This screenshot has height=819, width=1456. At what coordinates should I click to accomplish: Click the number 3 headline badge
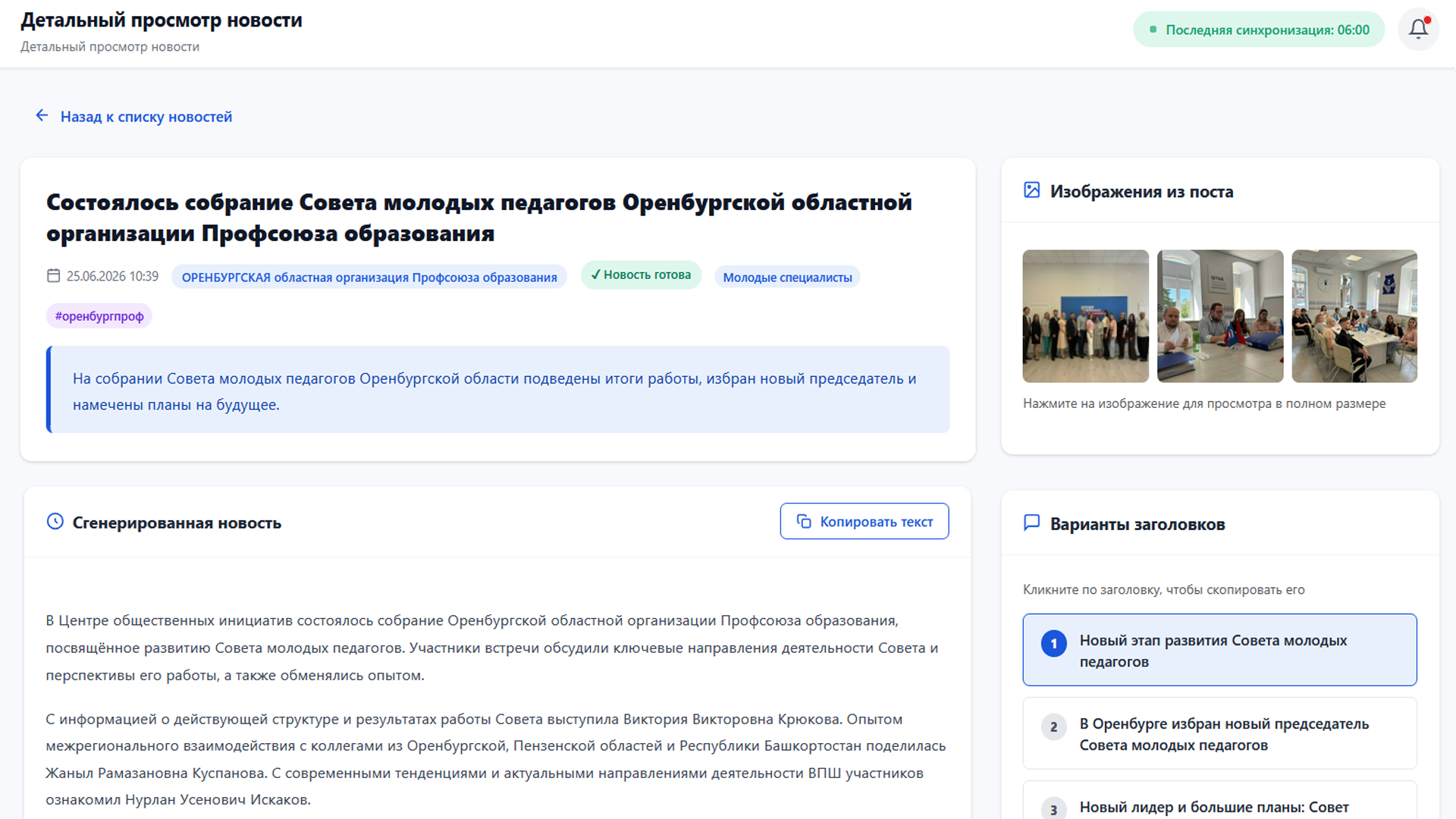(1053, 809)
